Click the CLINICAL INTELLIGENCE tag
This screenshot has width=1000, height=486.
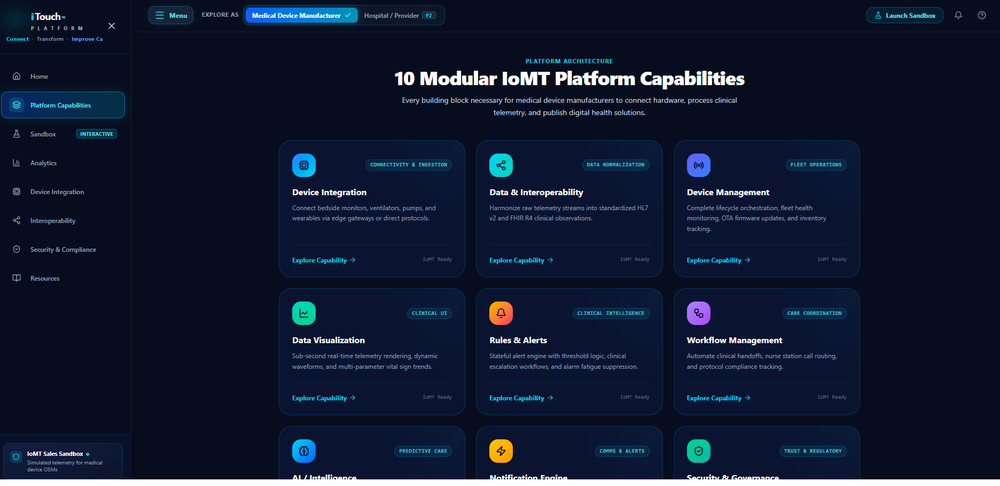click(x=611, y=313)
